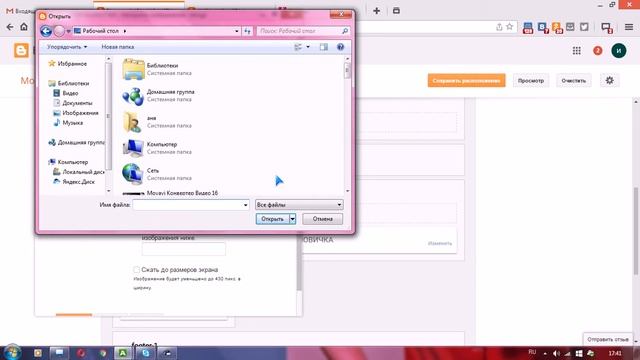Open the Google apps grid icon
This screenshot has width=640, height=360.
576,51
